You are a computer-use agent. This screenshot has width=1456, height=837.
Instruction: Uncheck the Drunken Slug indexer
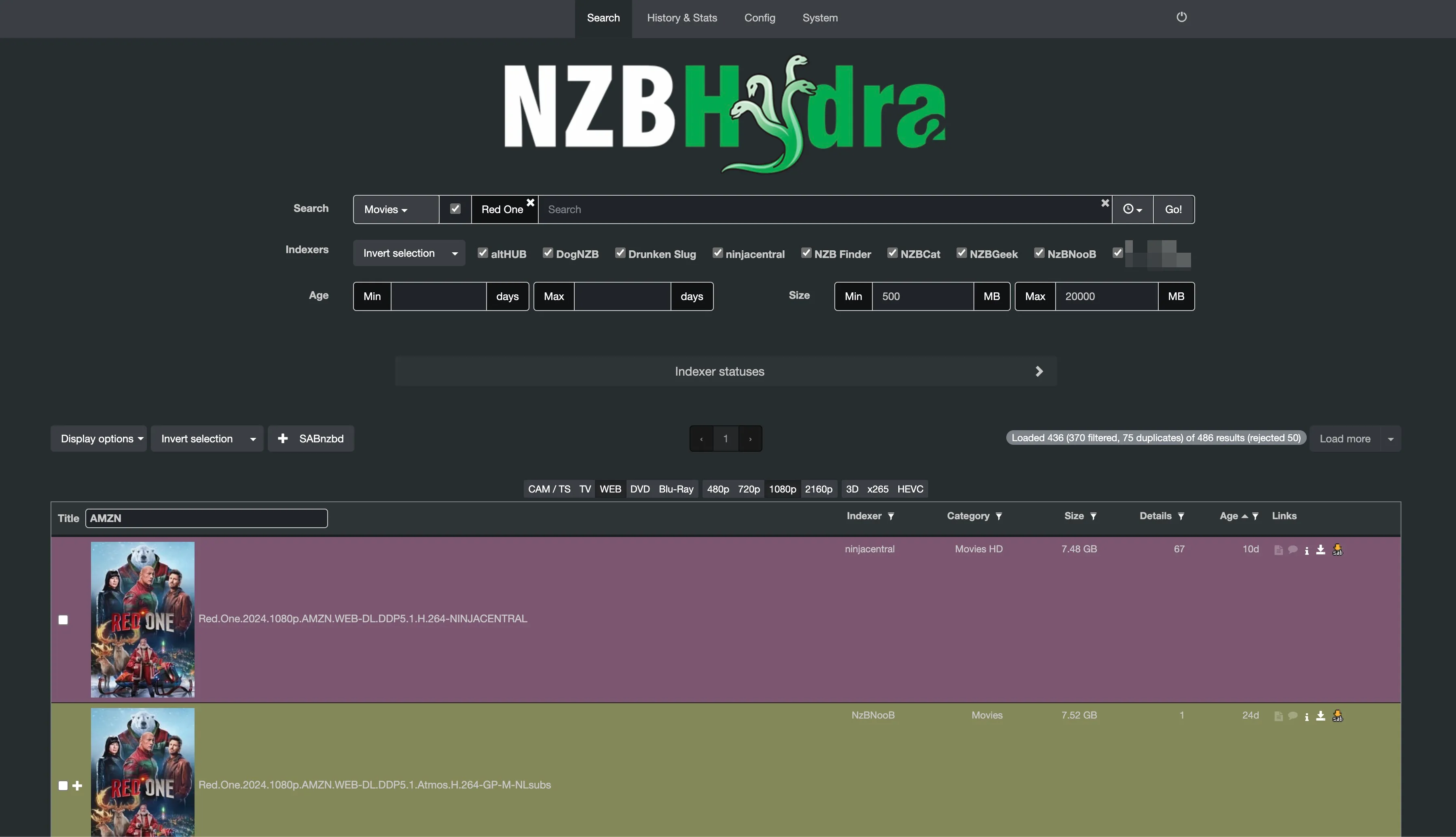tap(620, 253)
